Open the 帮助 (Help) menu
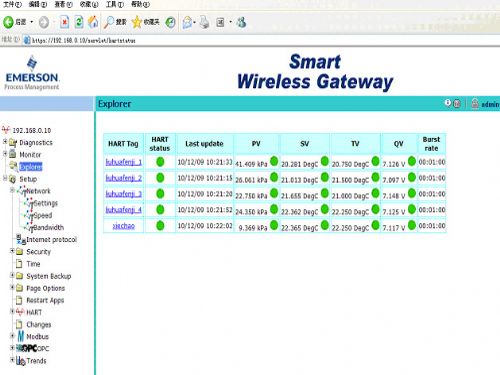 pyautogui.click(x=140, y=4)
